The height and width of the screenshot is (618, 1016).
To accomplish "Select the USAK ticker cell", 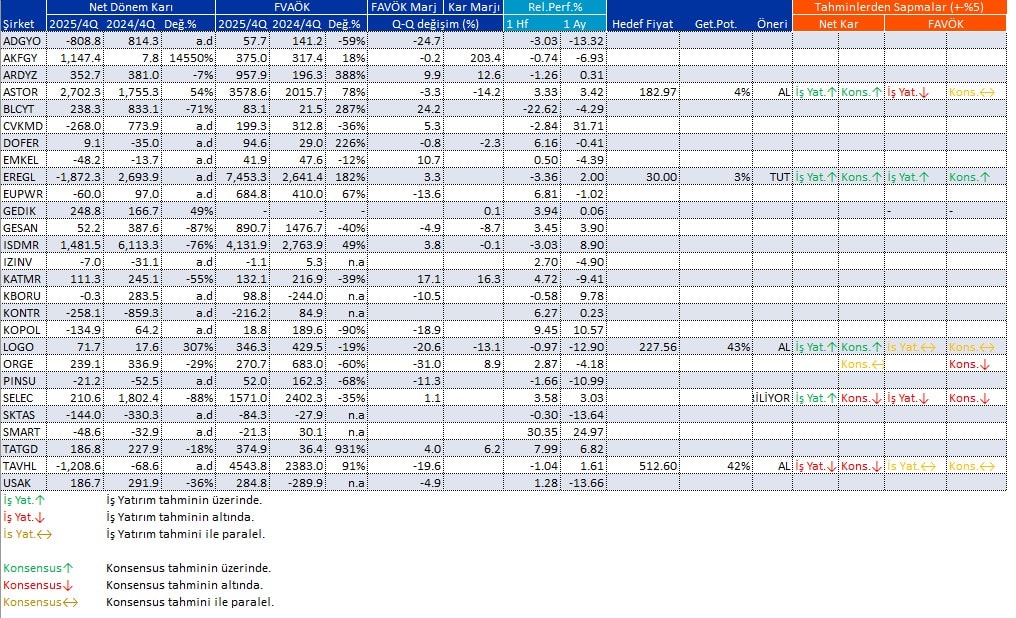I will (20, 483).
